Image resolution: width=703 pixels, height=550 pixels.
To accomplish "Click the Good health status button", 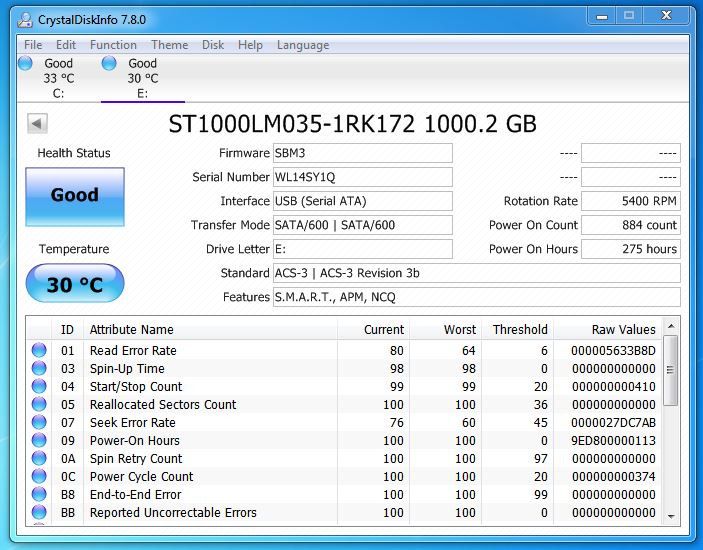I will [x=75, y=196].
